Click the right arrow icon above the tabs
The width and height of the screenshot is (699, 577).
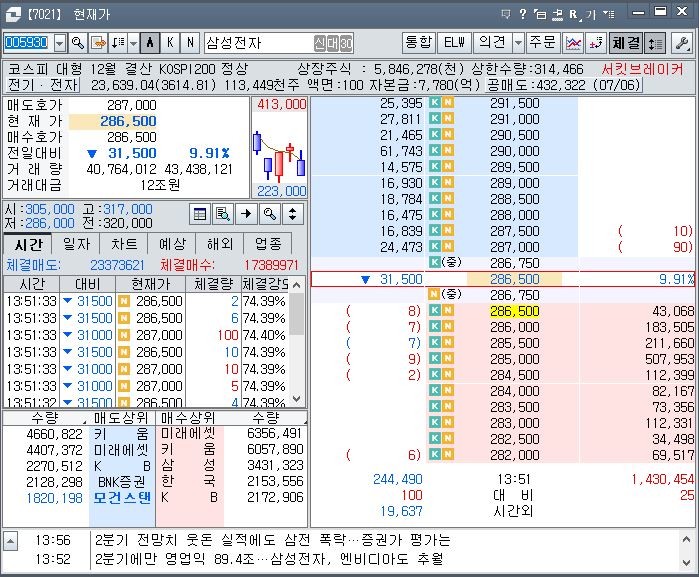[246, 214]
